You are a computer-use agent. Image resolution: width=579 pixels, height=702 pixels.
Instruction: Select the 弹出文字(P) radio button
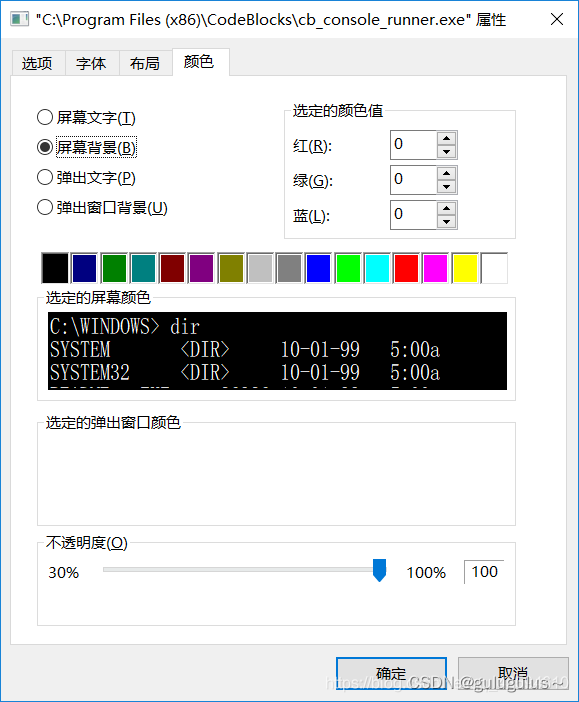(86, 177)
